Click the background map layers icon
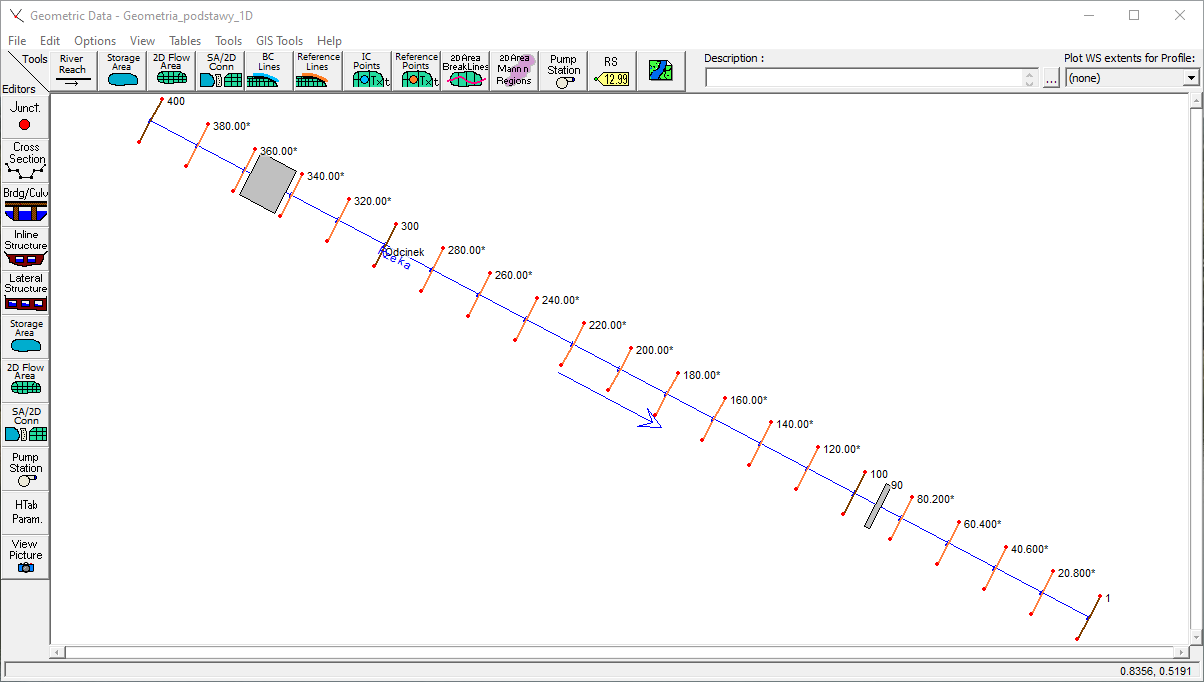This screenshot has width=1204, height=682. click(660, 71)
